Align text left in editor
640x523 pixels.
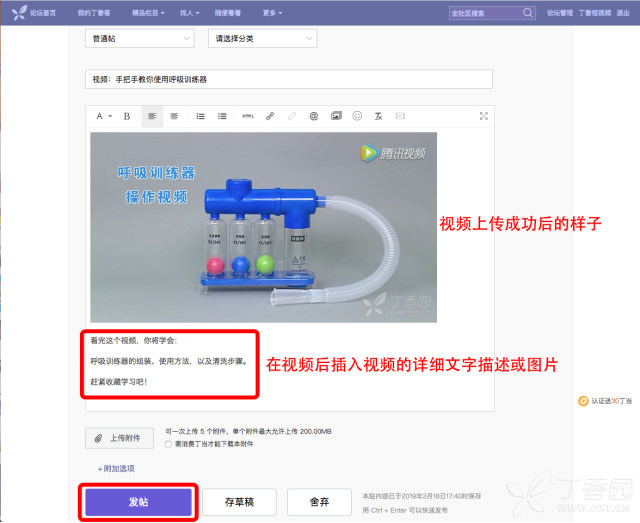[152, 116]
